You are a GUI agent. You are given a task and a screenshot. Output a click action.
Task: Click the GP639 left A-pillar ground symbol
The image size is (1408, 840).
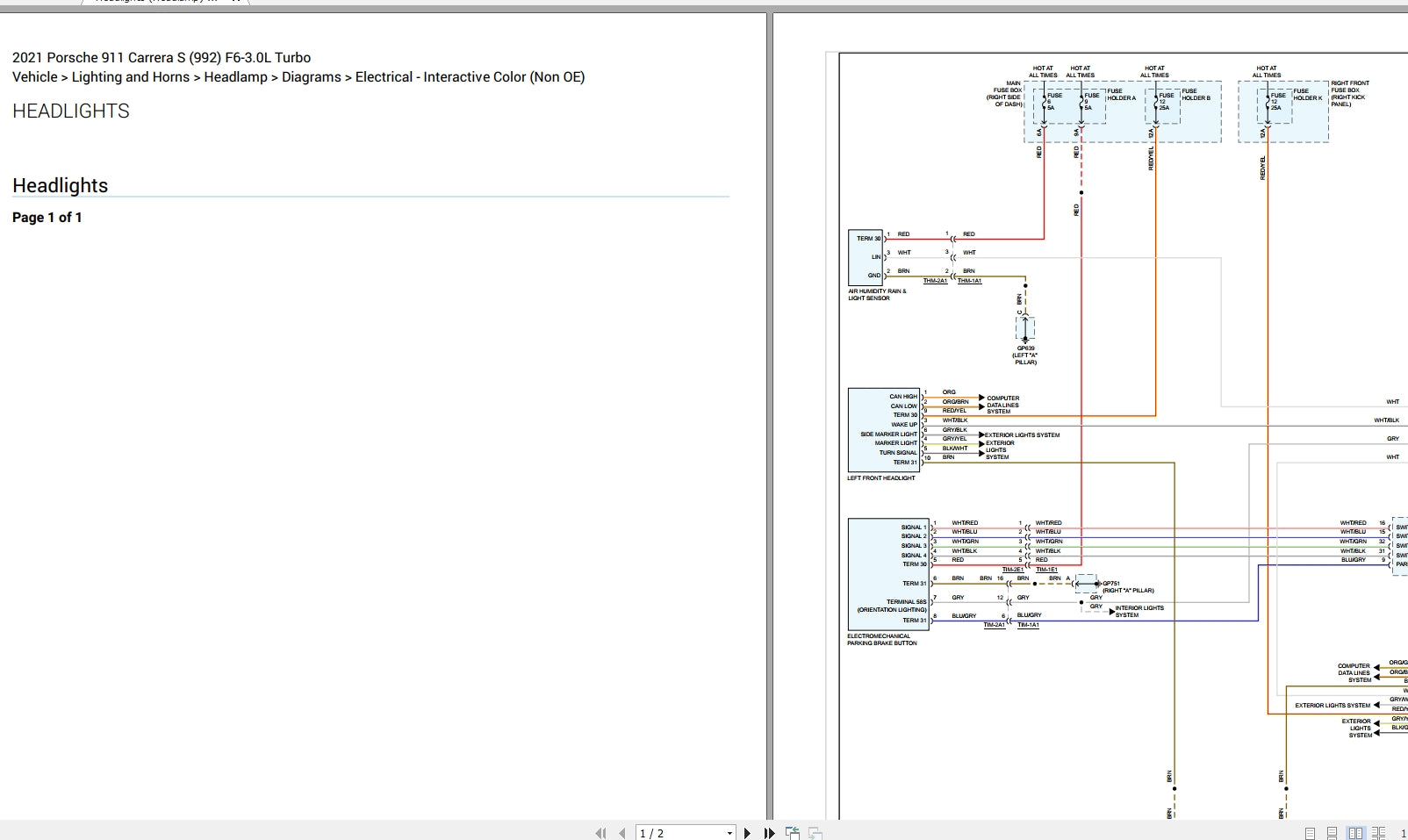pos(1024,328)
